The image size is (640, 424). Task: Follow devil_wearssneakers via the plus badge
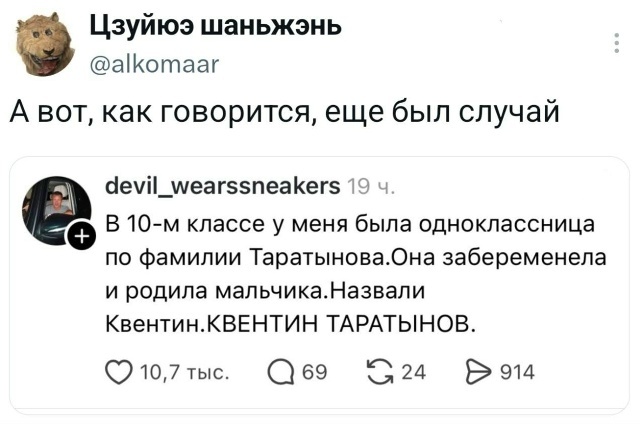pyautogui.click(x=81, y=236)
